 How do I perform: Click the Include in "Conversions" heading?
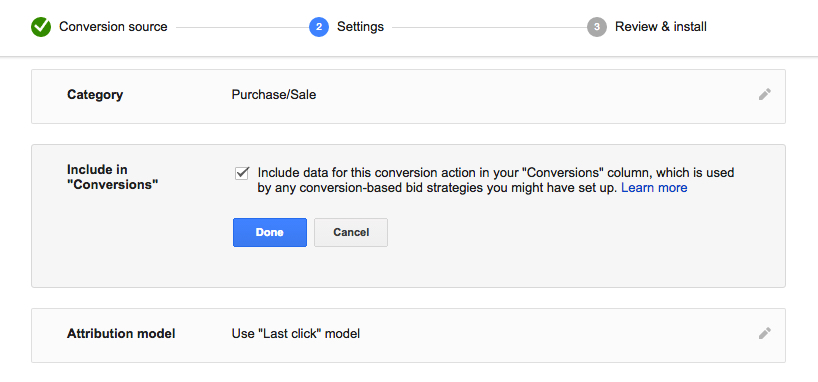[x=112, y=177]
